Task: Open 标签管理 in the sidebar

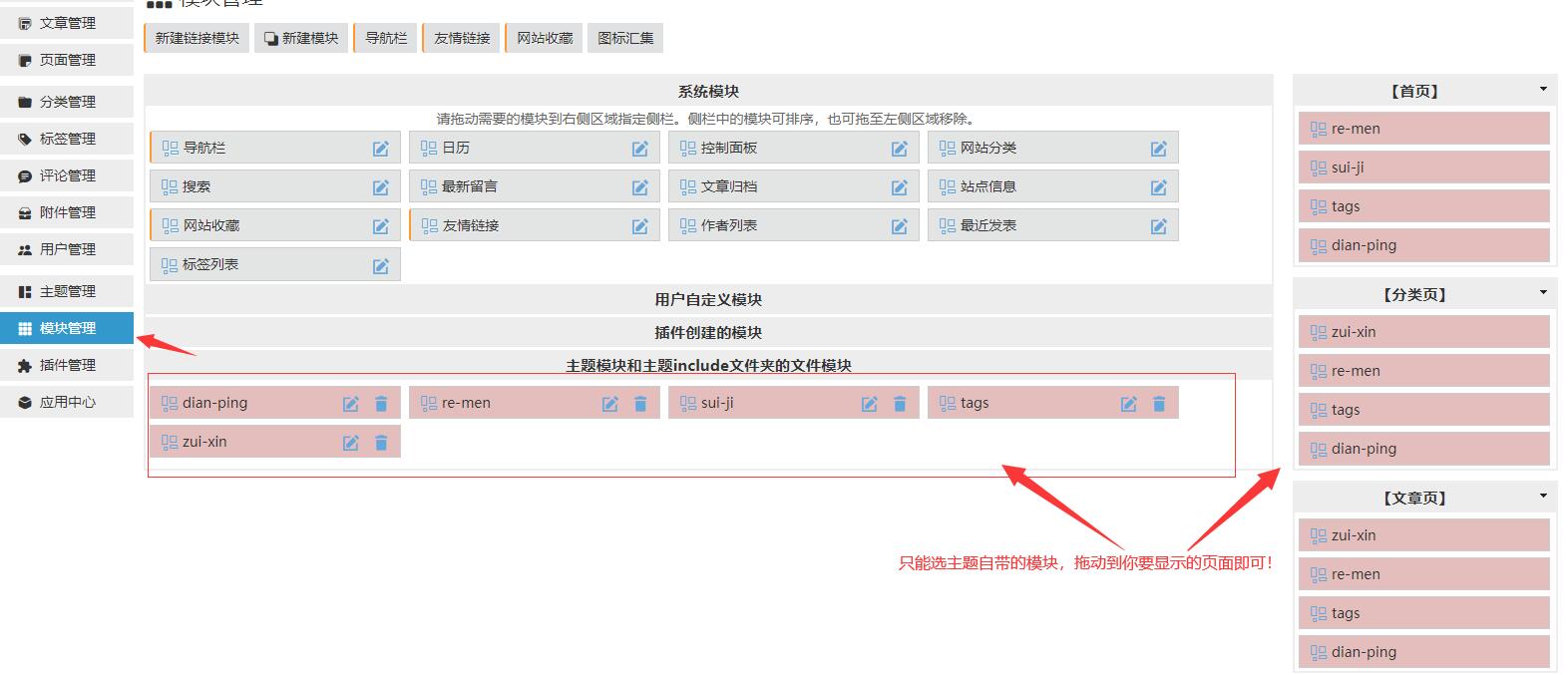Action: pyautogui.click(x=67, y=139)
